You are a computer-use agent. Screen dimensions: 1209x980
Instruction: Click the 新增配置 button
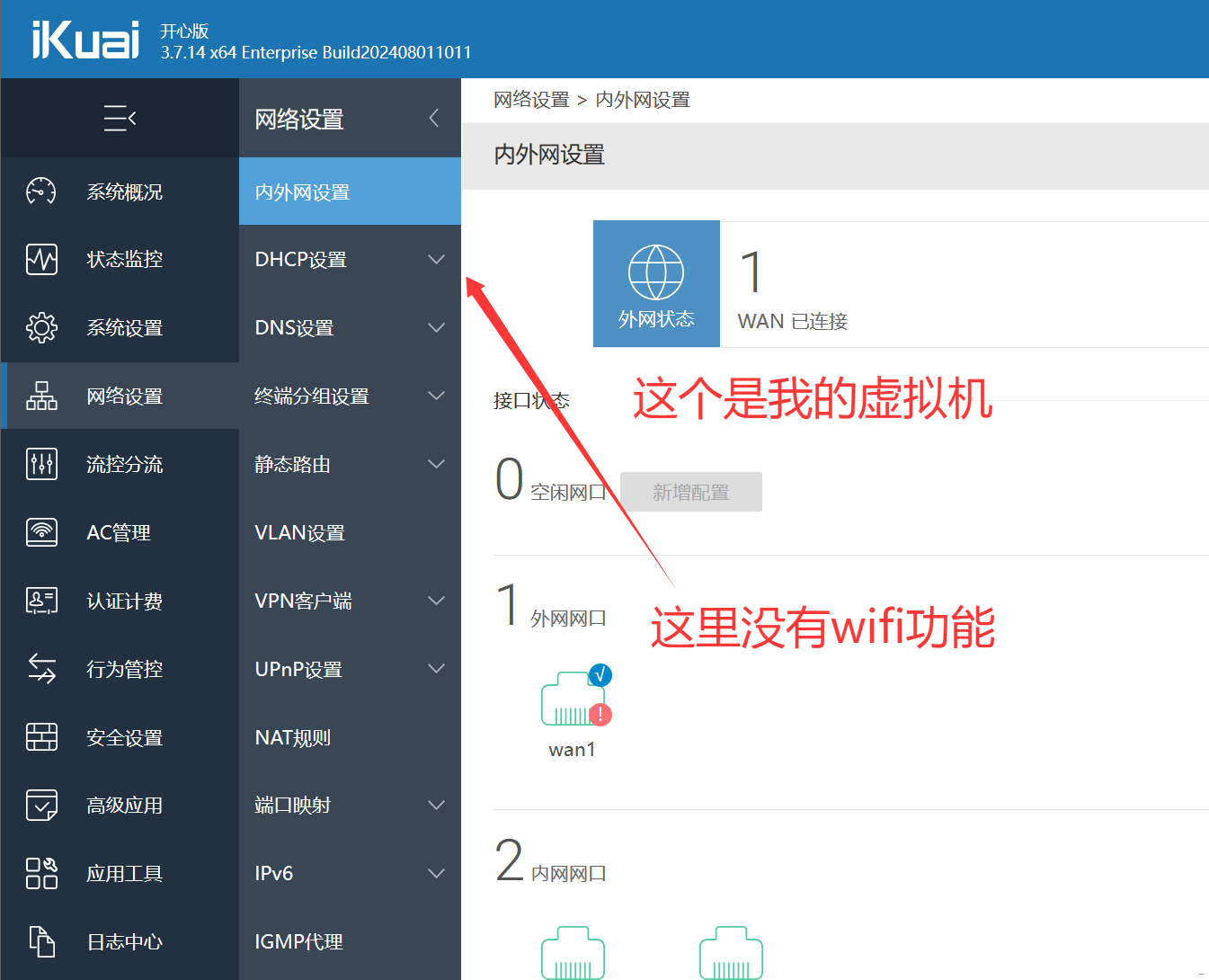pos(690,492)
